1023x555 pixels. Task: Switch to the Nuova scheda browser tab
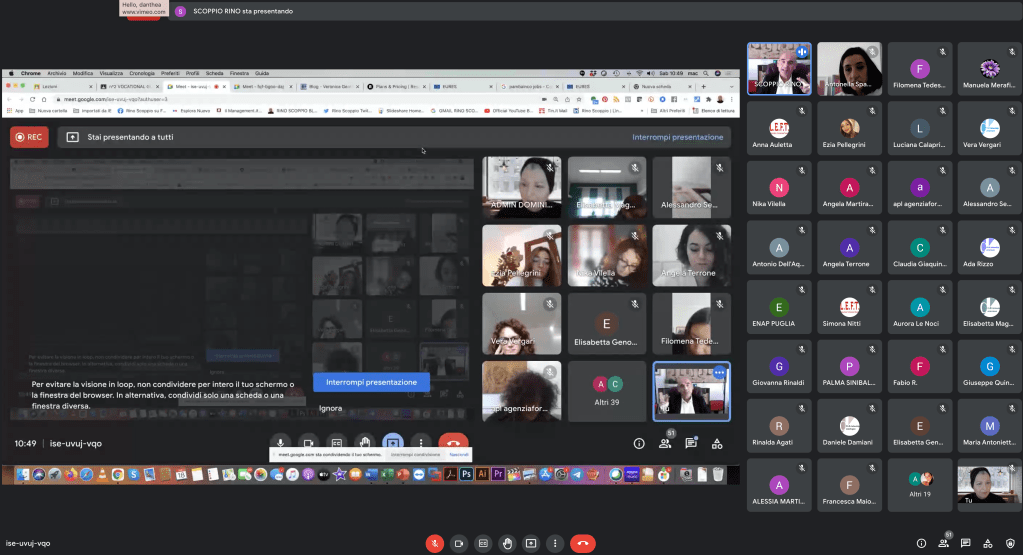656,87
